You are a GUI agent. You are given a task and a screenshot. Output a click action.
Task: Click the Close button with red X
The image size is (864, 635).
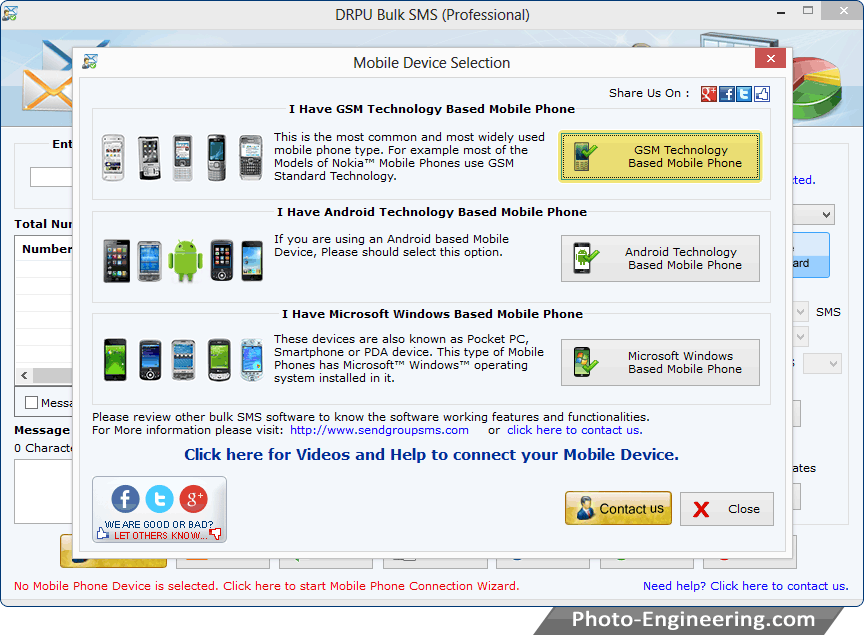pyautogui.click(x=727, y=509)
